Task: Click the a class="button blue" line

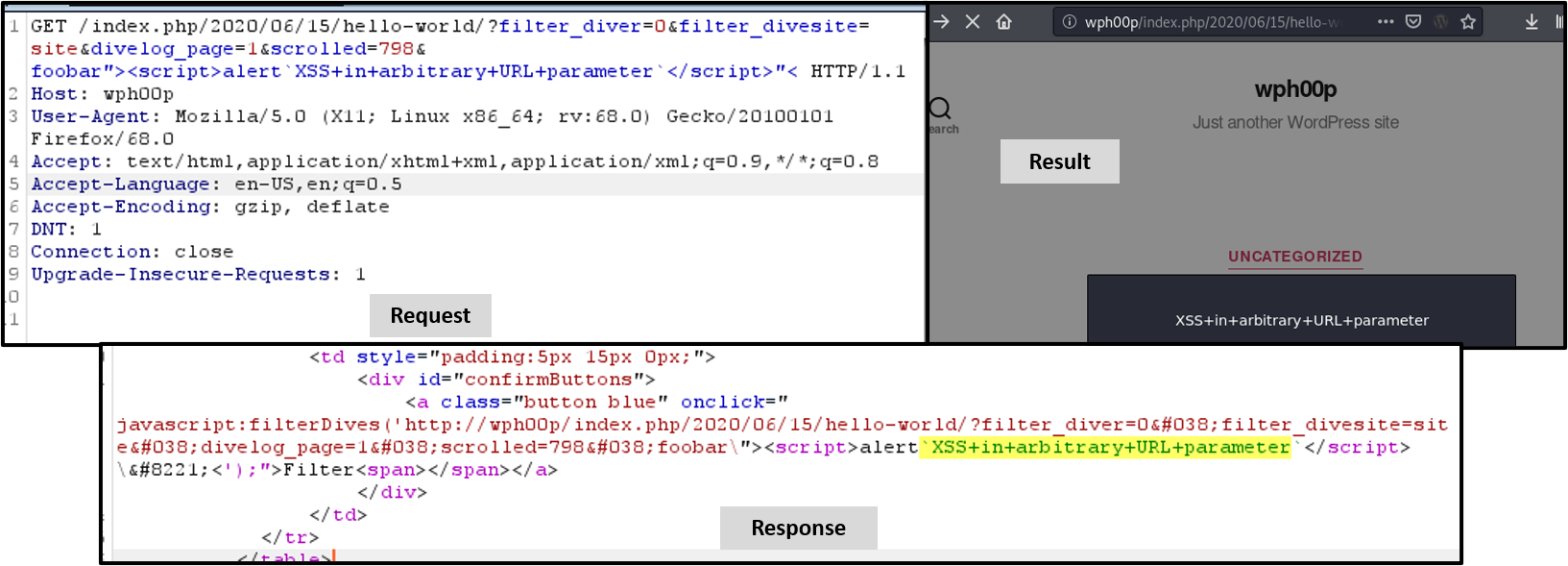Action: [x=596, y=403]
